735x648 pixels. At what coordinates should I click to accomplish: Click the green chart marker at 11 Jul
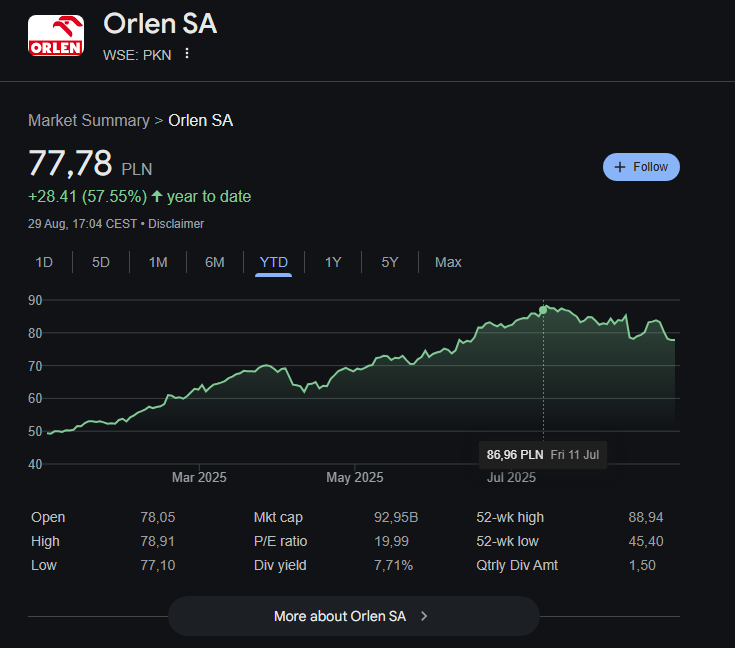[543, 310]
